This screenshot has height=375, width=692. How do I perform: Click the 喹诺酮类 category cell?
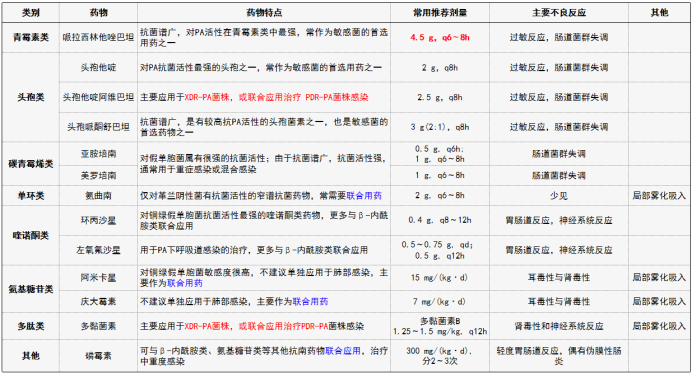[31, 236]
